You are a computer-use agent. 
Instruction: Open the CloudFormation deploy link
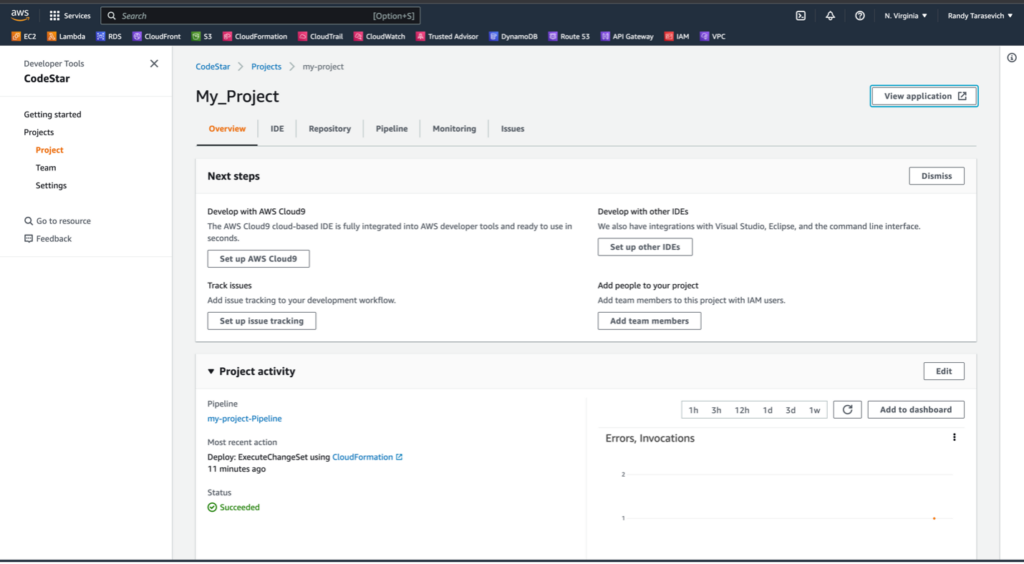coord(362,457)
